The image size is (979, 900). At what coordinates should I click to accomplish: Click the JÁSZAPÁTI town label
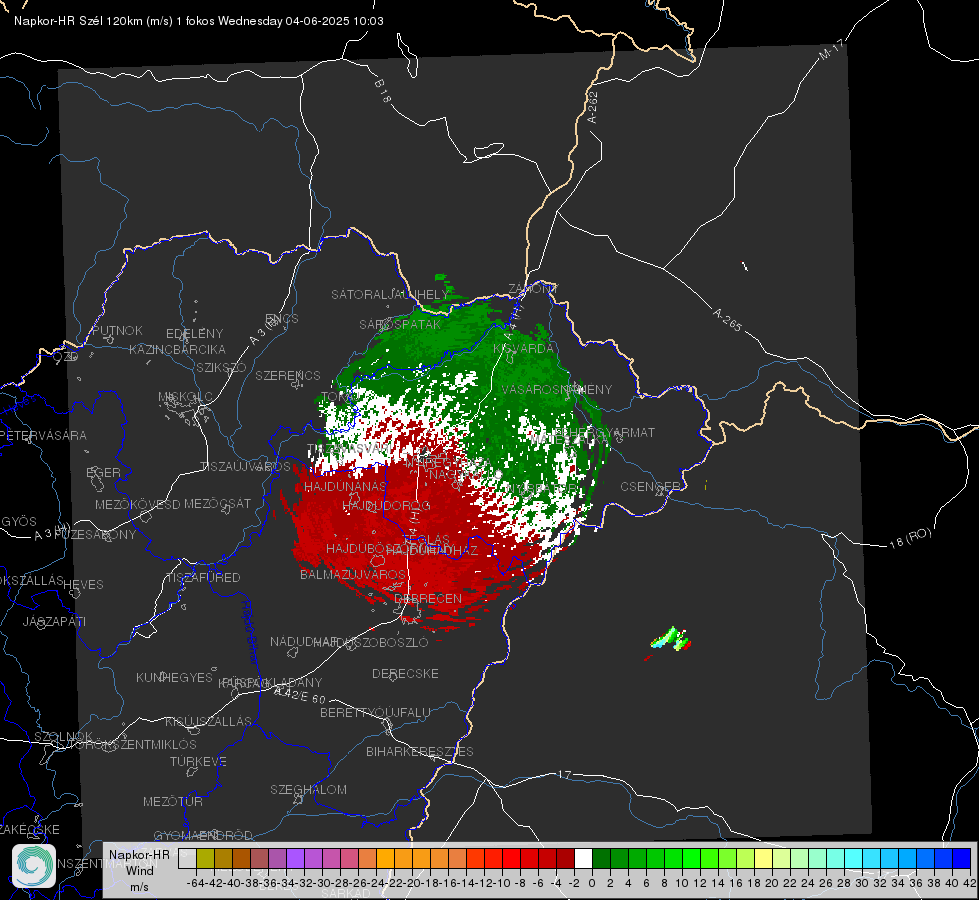coord(54,621)
